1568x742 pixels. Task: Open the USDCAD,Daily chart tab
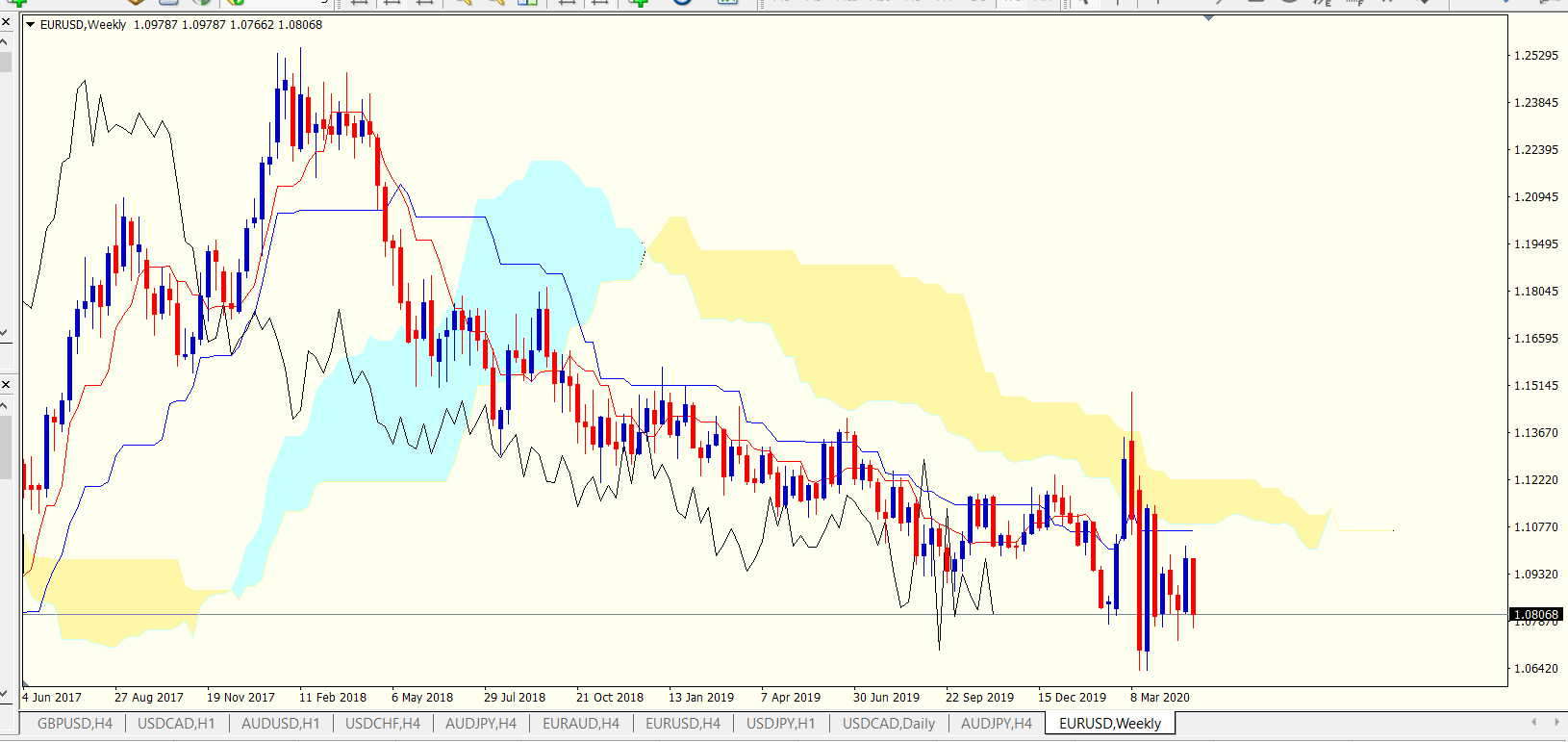(x=889, y=724)
